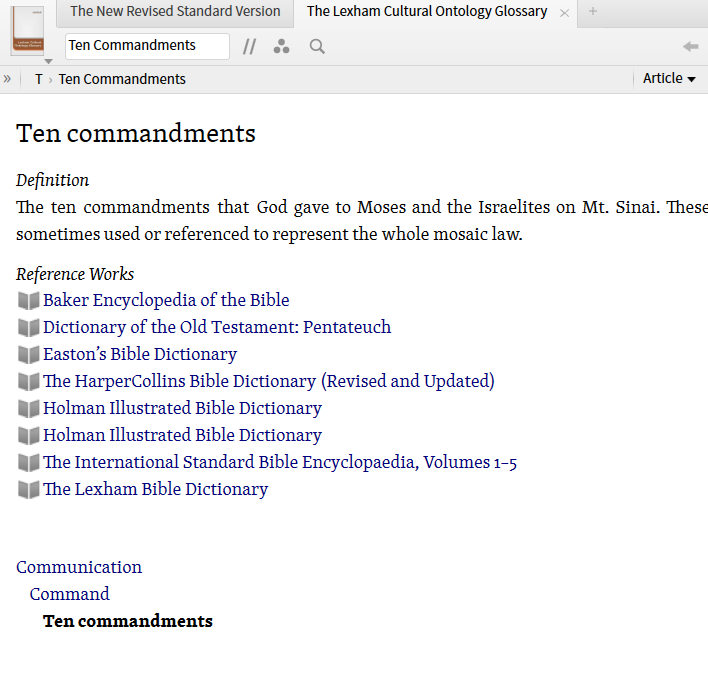Screen dimensions: 708x674
Task: Open inline search magnifier icon
Action: pos(317,46)
